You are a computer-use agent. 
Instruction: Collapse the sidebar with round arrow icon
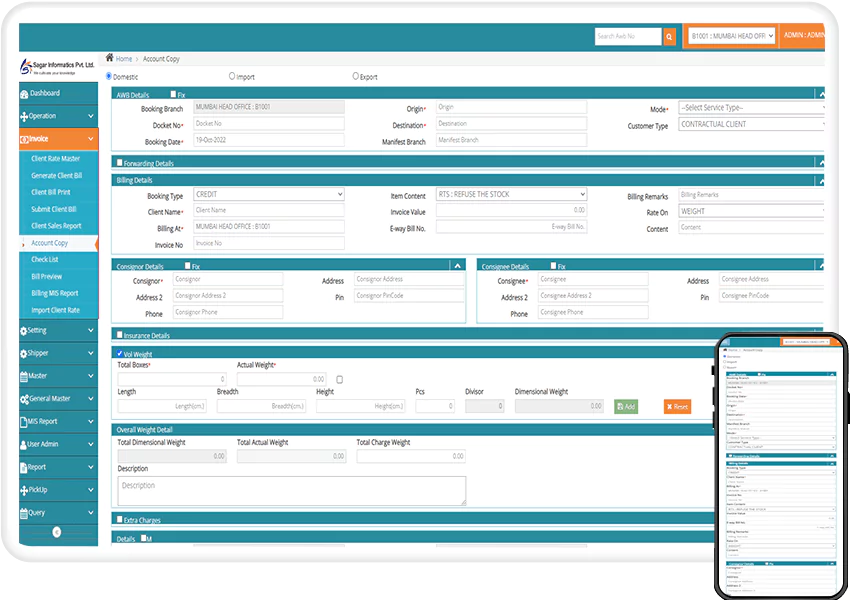(x=56, y=532)
